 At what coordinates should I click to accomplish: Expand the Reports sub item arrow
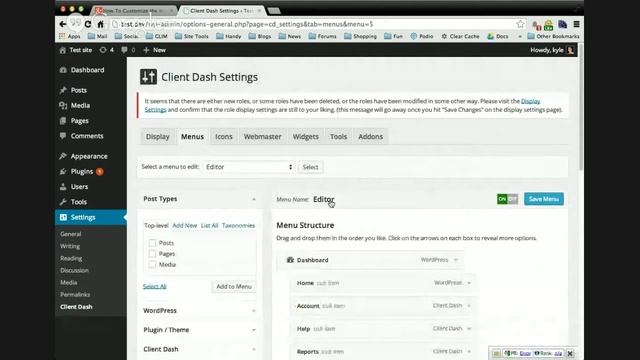[469, 351]
